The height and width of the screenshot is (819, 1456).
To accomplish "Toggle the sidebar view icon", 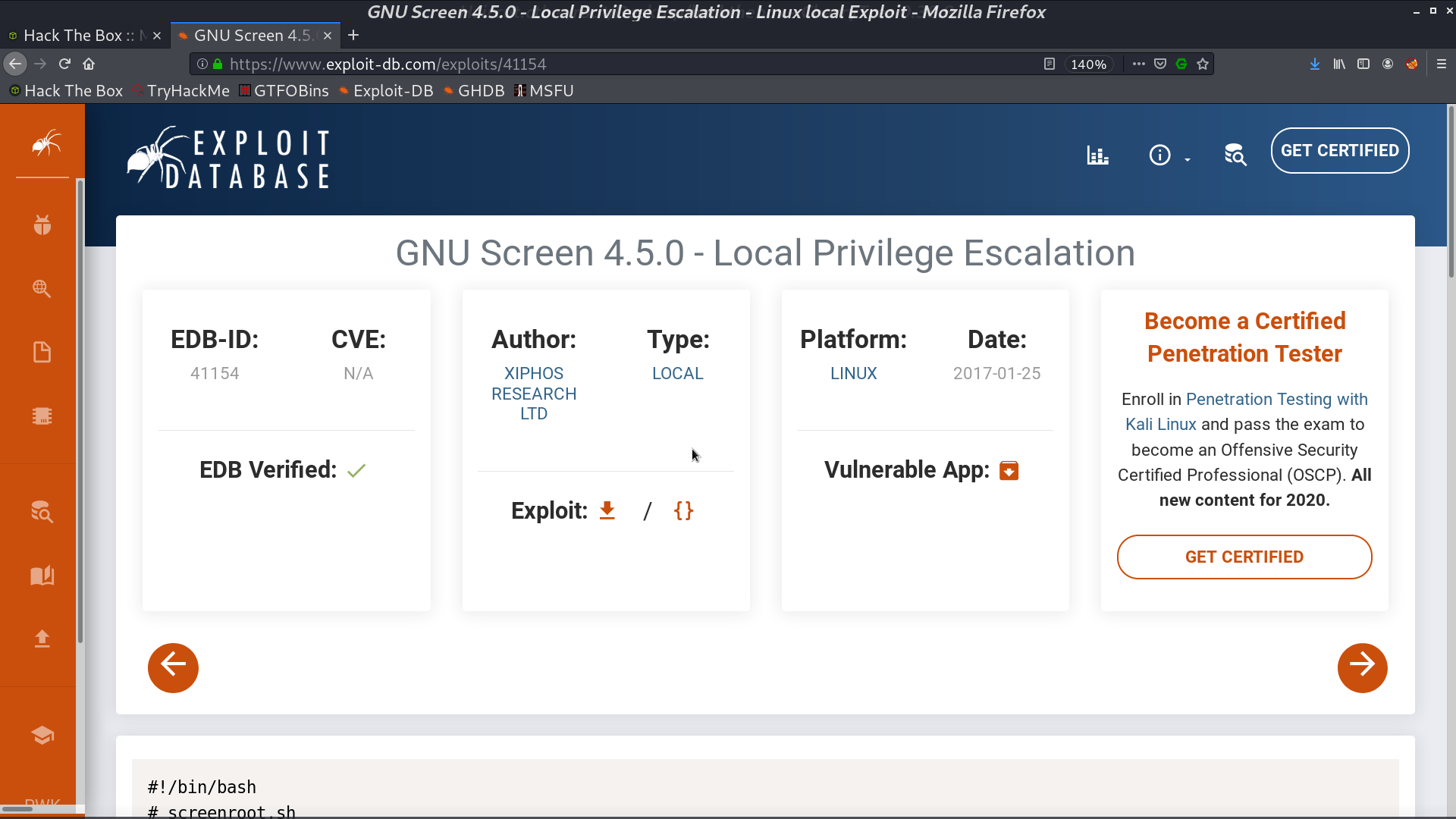I will (x=1363, y=64).
